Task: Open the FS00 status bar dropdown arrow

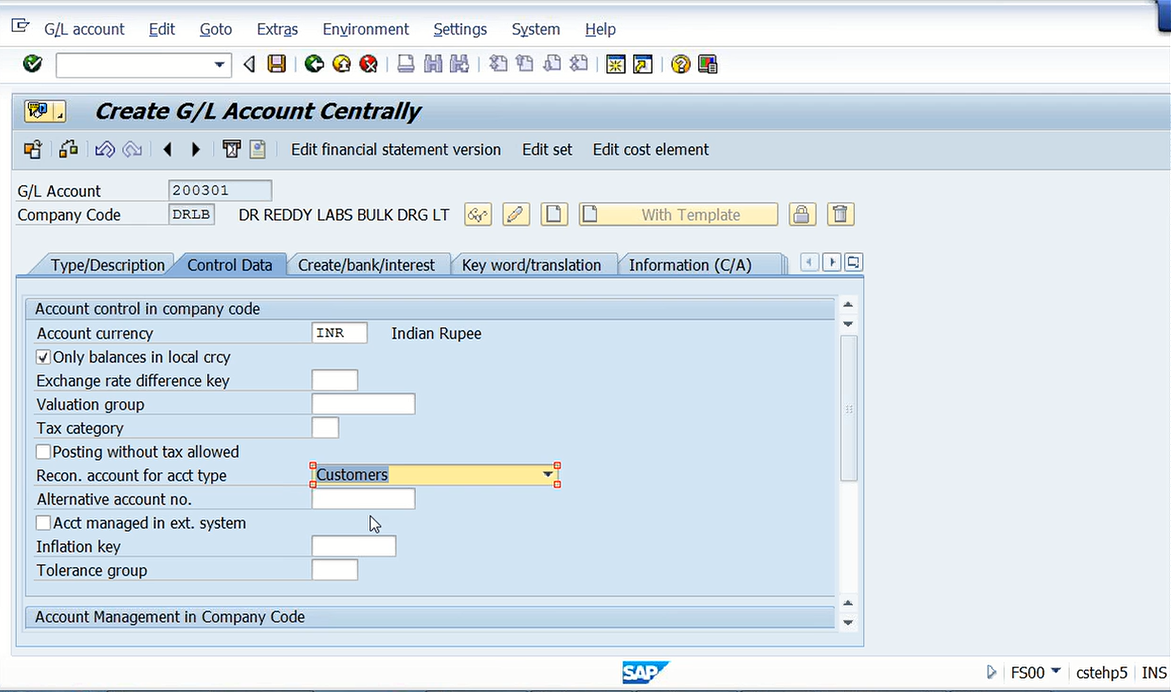Action: (1055, 671)
